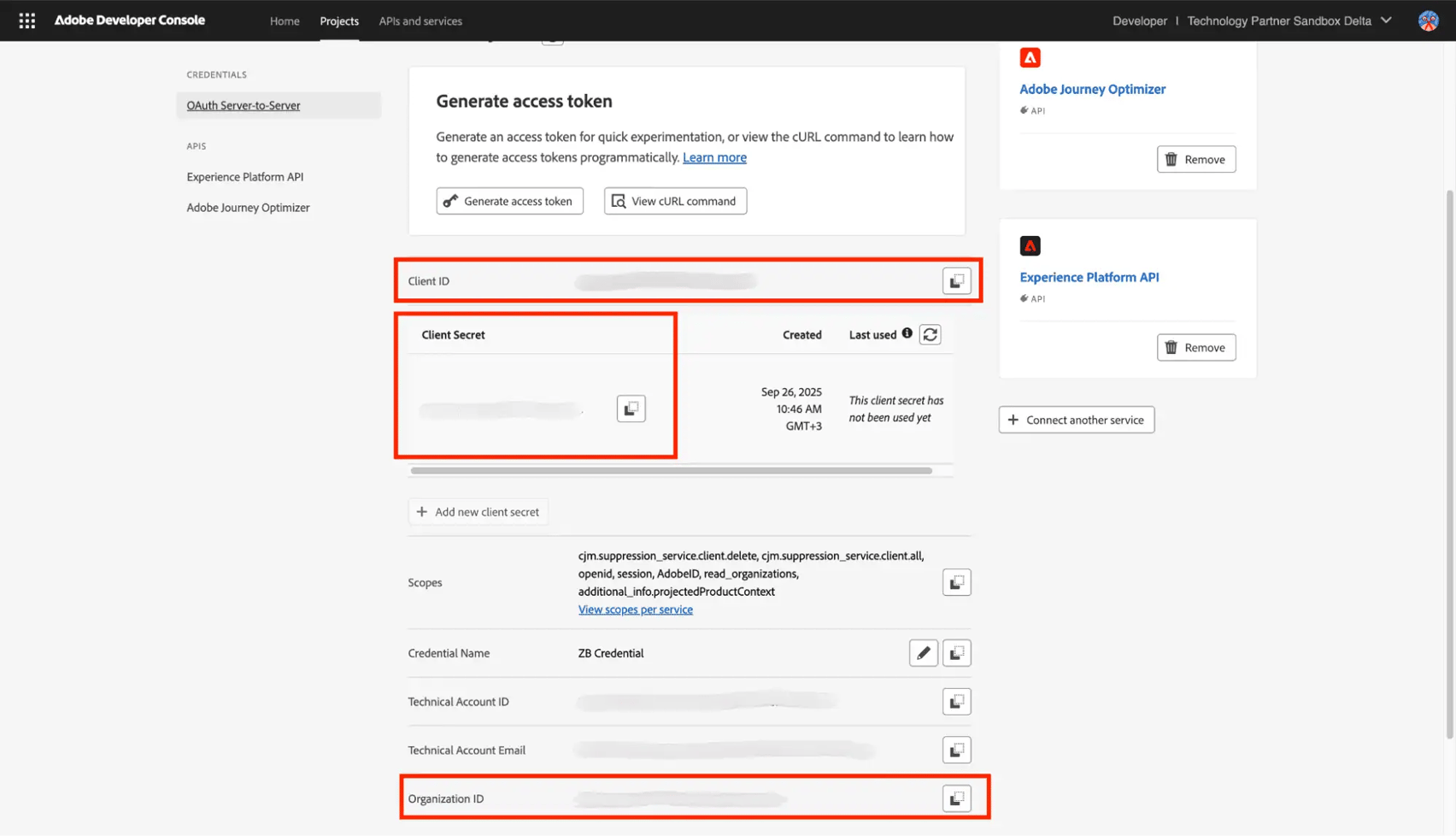Select Experience Platform API in sidebar
The width and height of the screenshot is (1456, 836).
[245, 177]
